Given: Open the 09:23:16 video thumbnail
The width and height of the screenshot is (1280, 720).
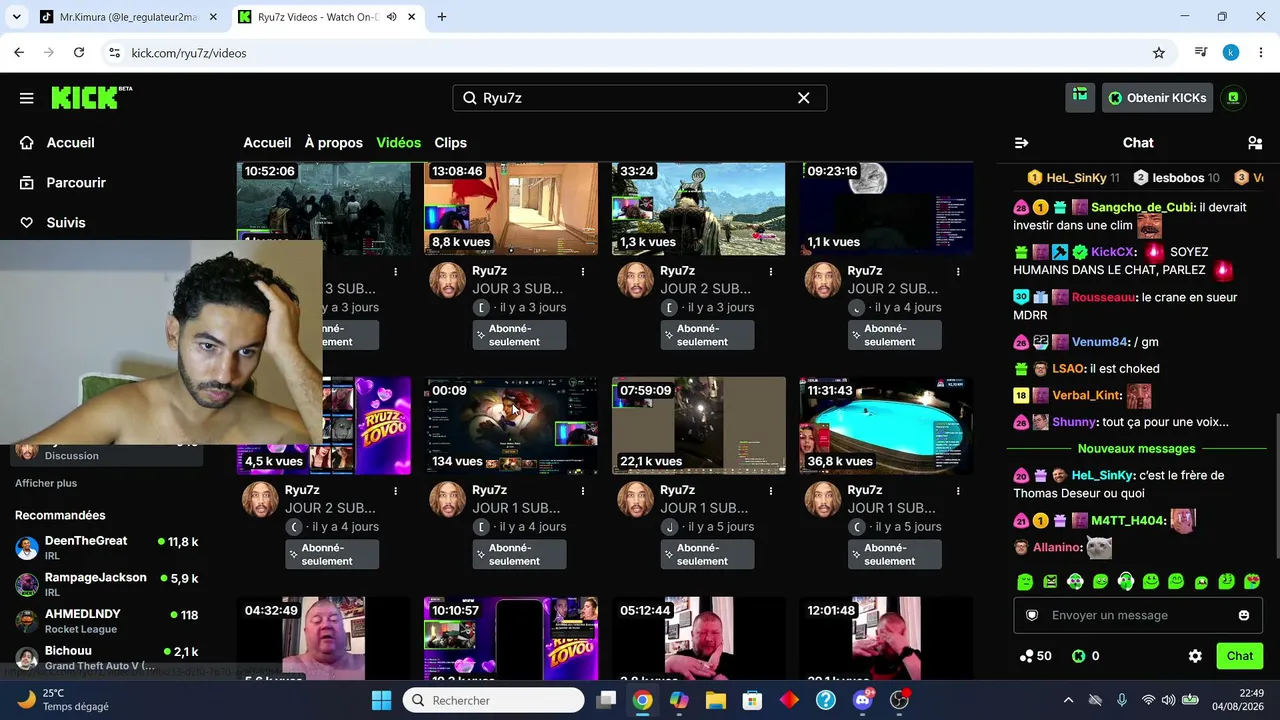Looking at the screenshot, I should point(886,208).
